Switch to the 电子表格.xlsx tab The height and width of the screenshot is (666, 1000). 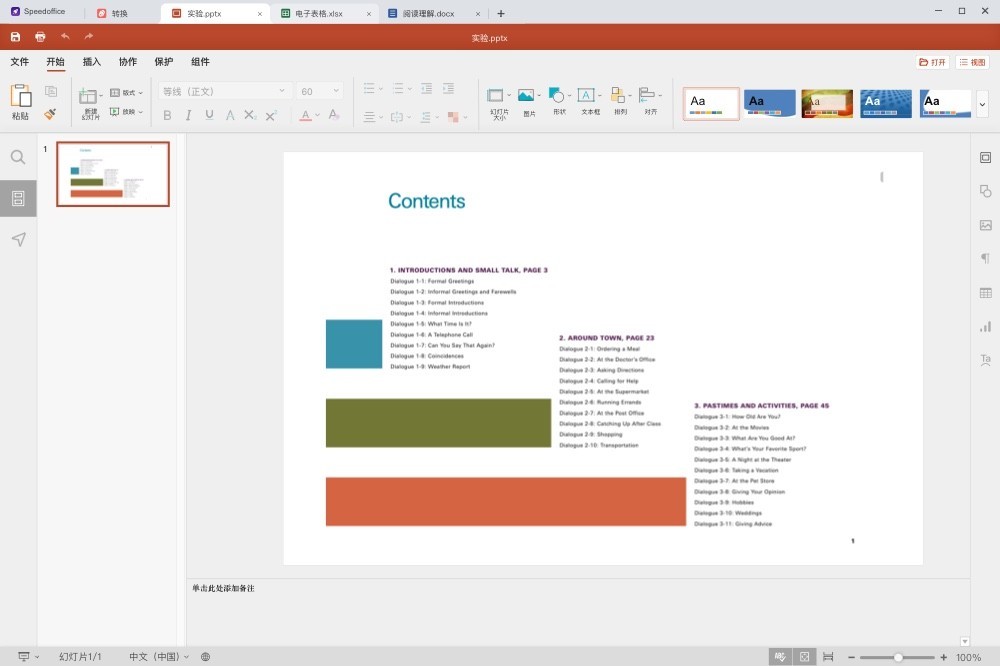(x=318, y=14)
